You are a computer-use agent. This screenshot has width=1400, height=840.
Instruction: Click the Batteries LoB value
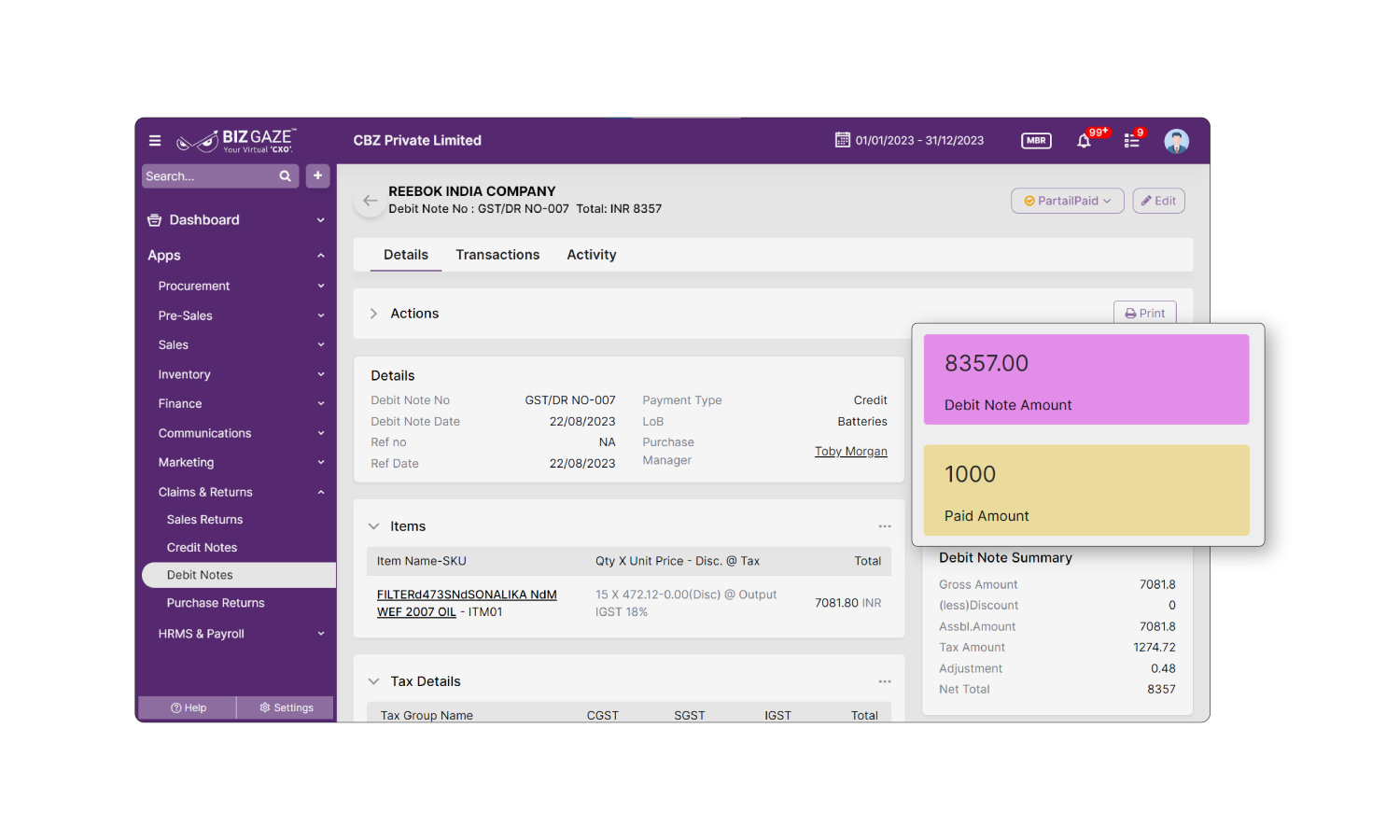pyautogui.click(x=862, y=422)
